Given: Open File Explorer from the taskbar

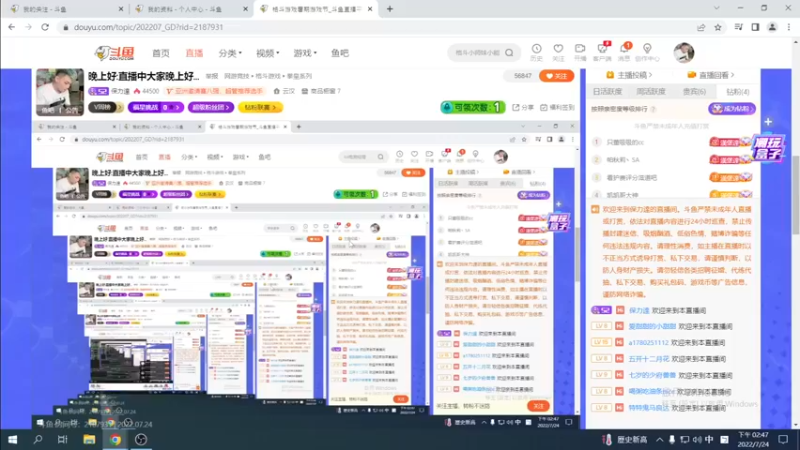Looking at the screenshot, I should tap(89, 439).
